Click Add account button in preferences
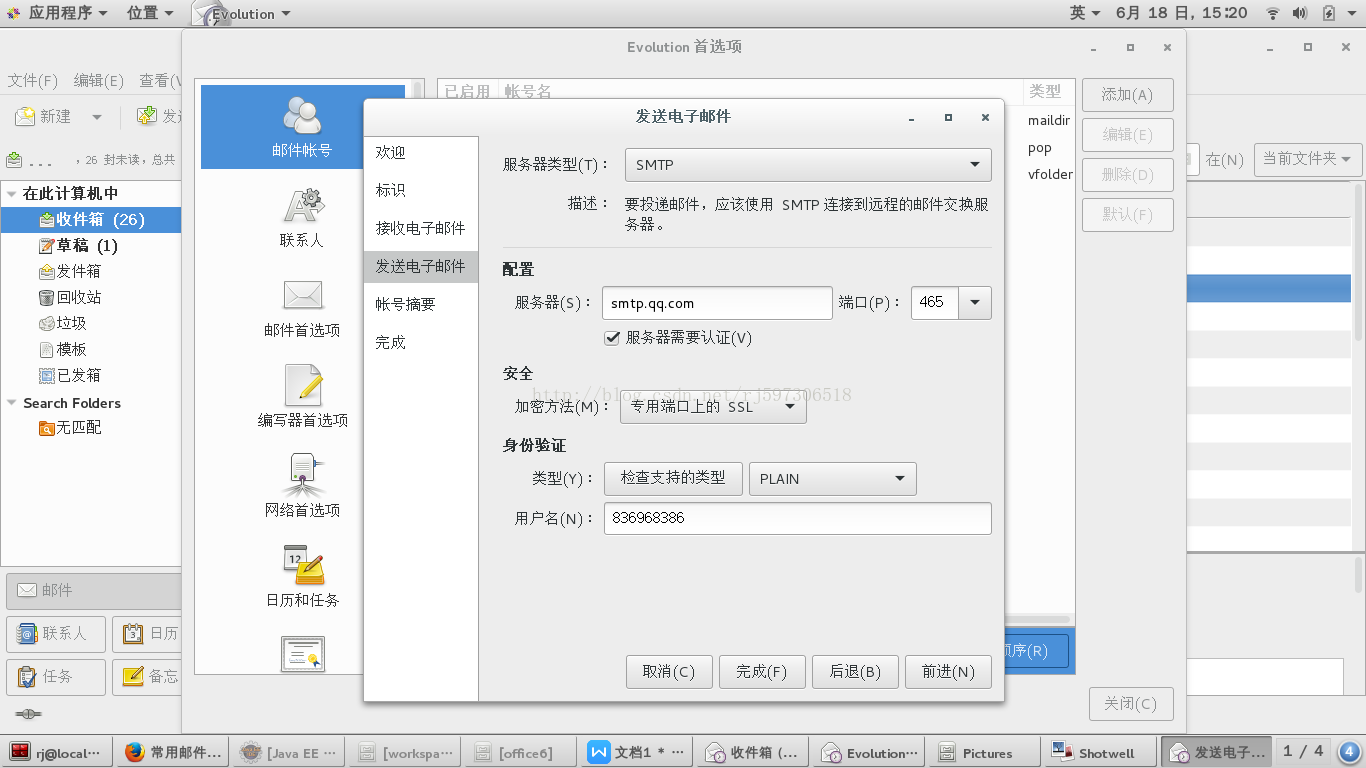 1127,95
